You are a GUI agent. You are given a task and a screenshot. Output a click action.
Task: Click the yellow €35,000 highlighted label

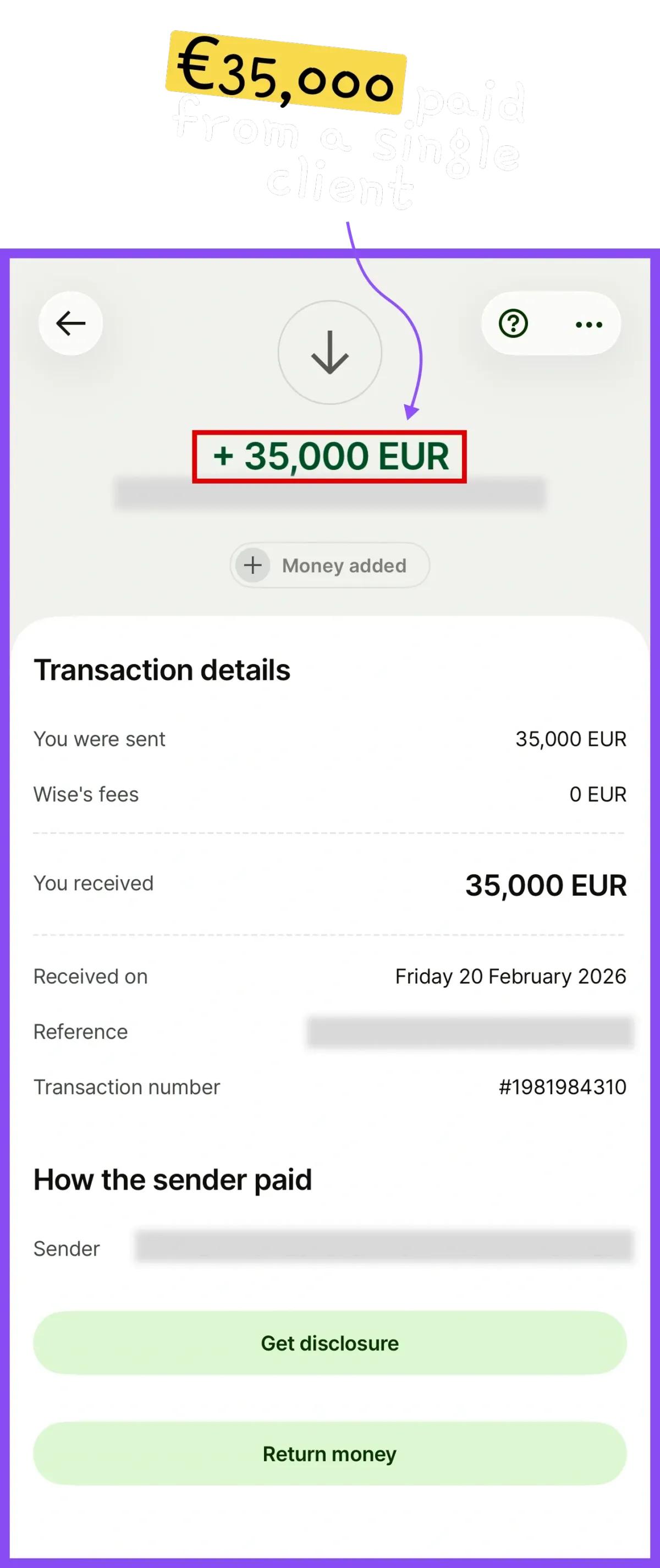[x=286, y=72]
